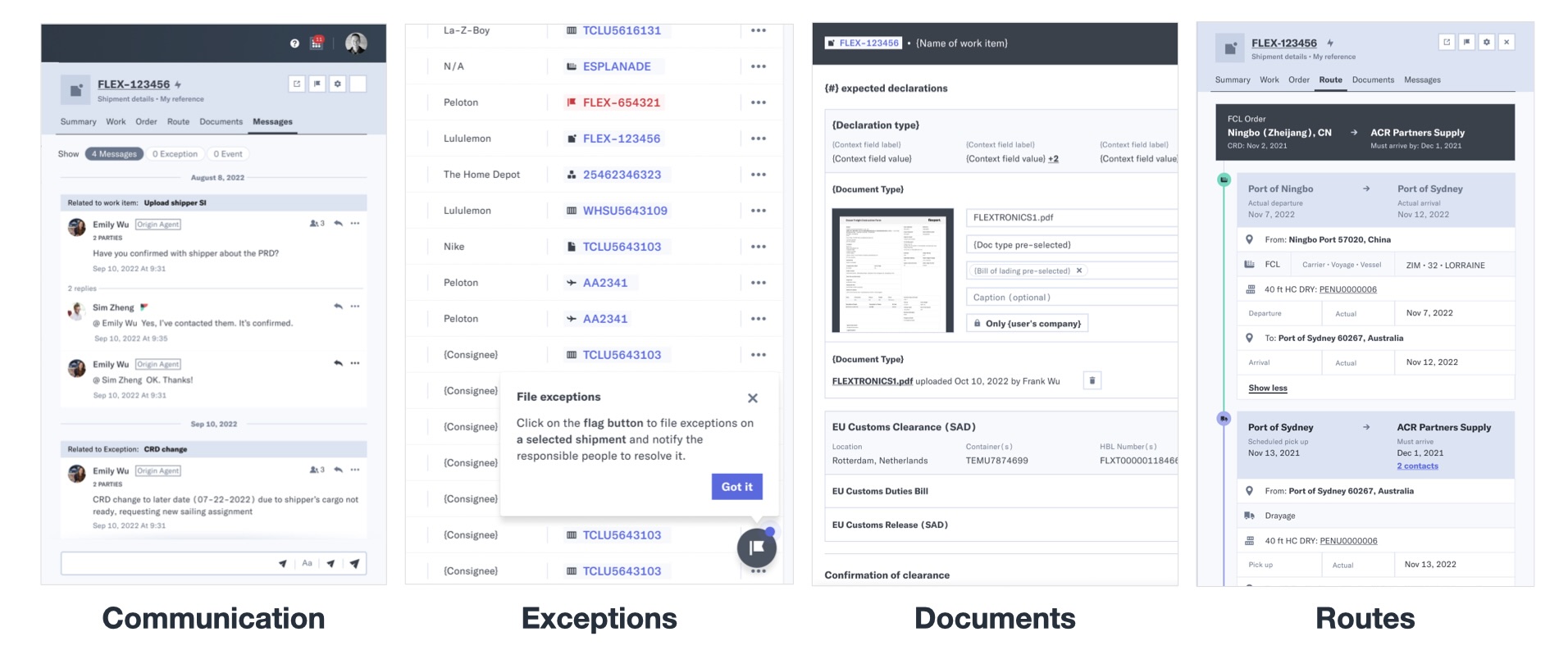Image resolution: width=1568 pixels, height=650 pixels.
Task: Click Show less link in route leg
Action: coord(1267,389)
